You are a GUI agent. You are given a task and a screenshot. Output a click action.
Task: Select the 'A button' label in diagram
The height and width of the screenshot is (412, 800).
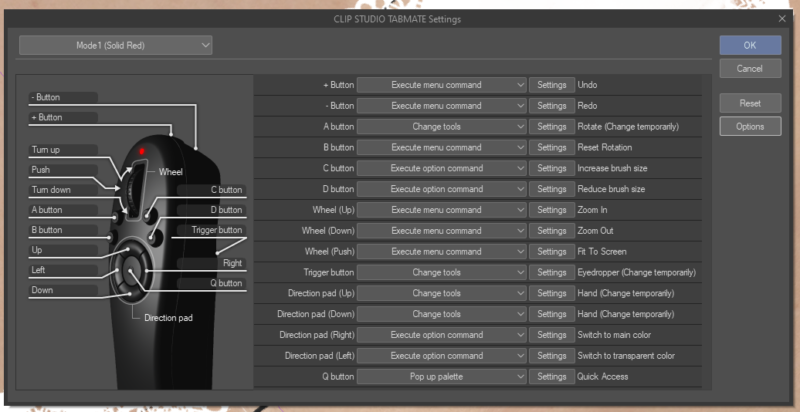(x=63, y=210)
